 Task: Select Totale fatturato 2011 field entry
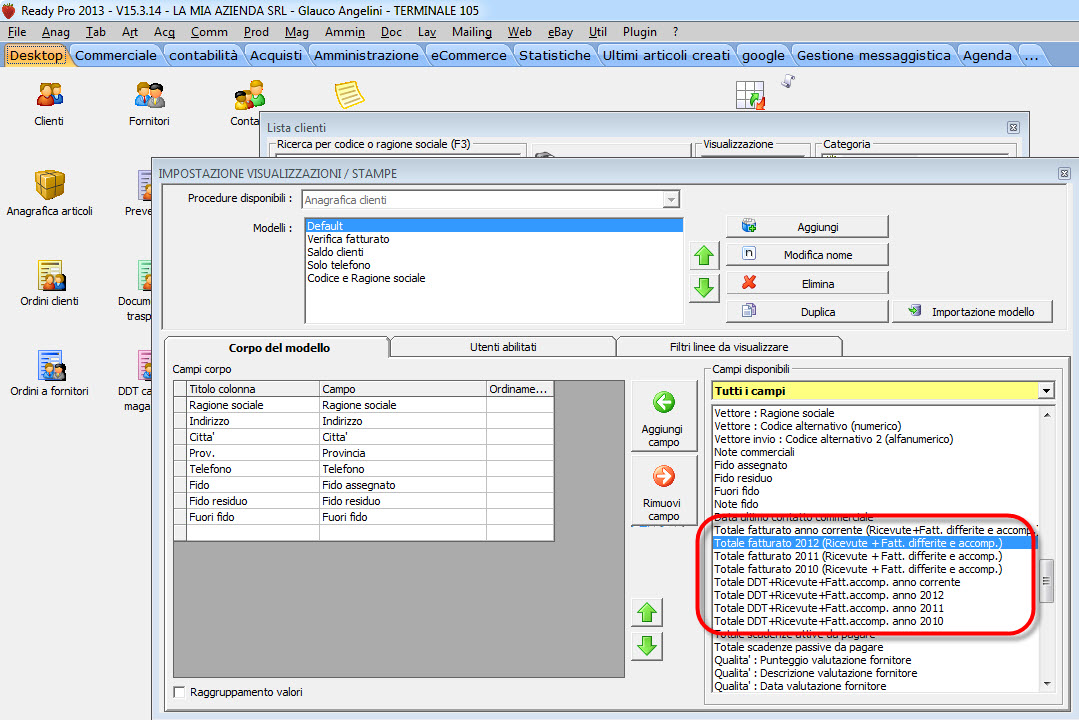[x=857, y=556]
